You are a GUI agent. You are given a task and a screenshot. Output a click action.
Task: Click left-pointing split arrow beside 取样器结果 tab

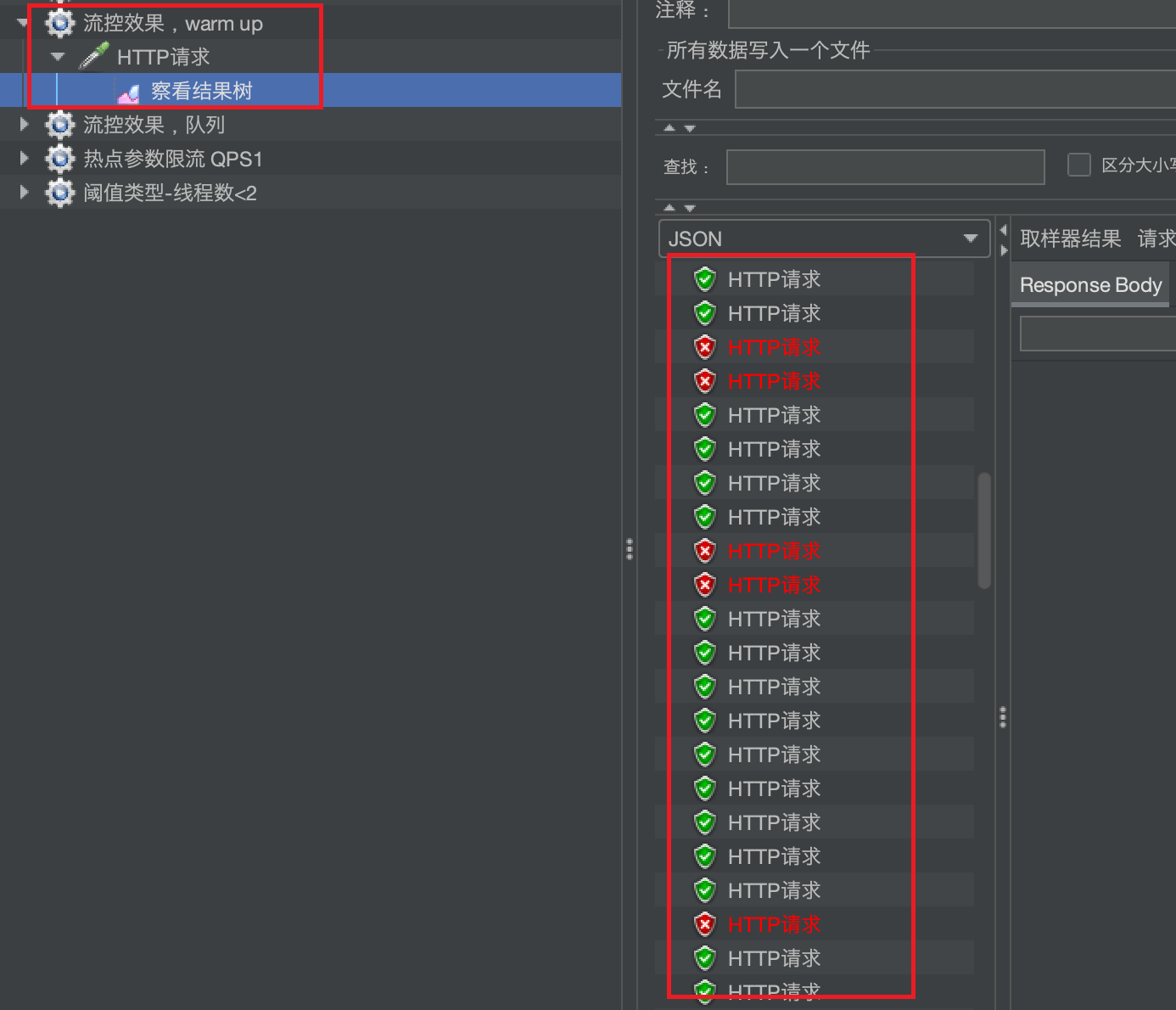(x=1003, y=230)
